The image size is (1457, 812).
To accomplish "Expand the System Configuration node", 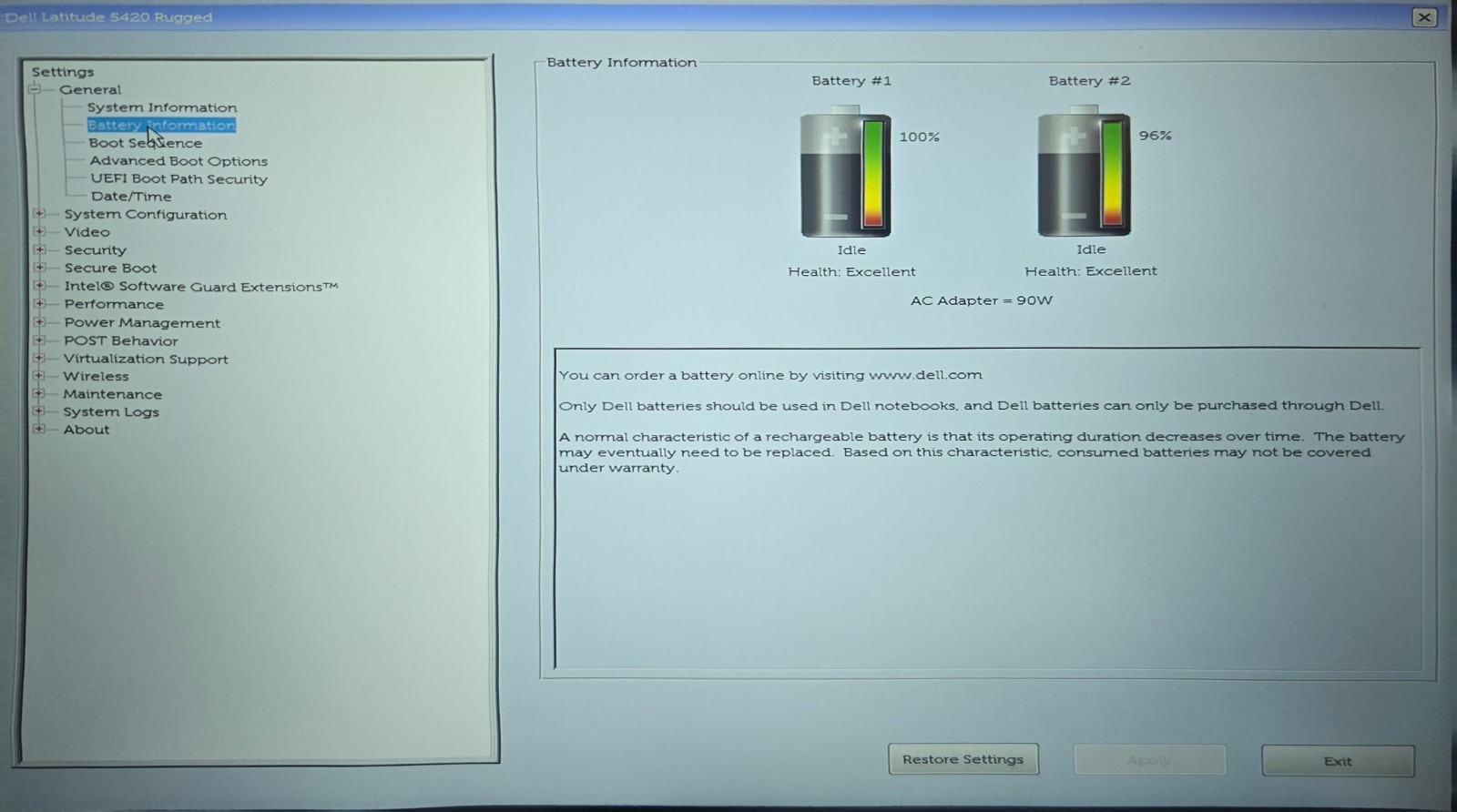I will coord(39,214).
